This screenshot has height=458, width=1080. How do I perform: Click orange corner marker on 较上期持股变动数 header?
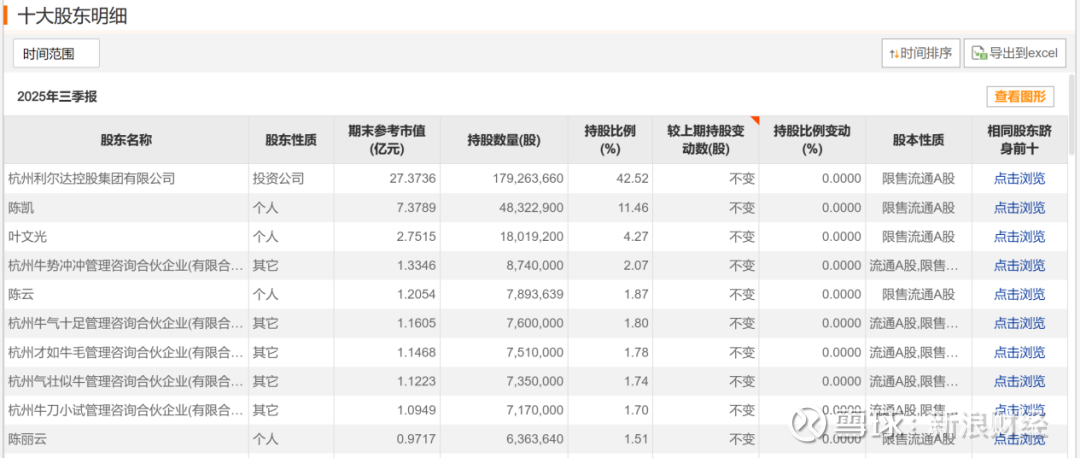click(754, 121)
